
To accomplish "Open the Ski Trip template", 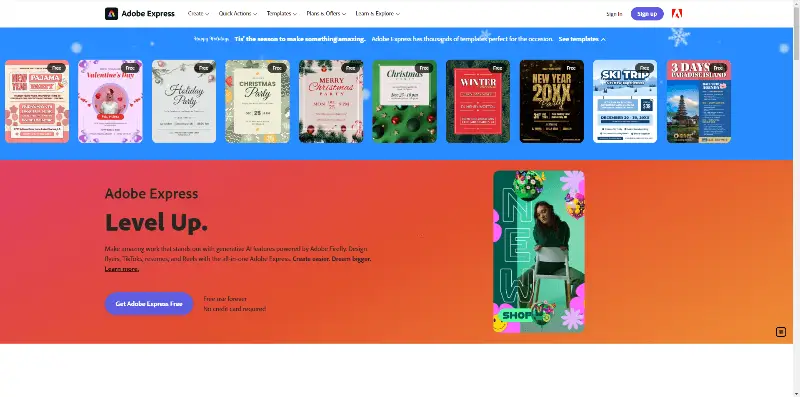I will point(625,102).
